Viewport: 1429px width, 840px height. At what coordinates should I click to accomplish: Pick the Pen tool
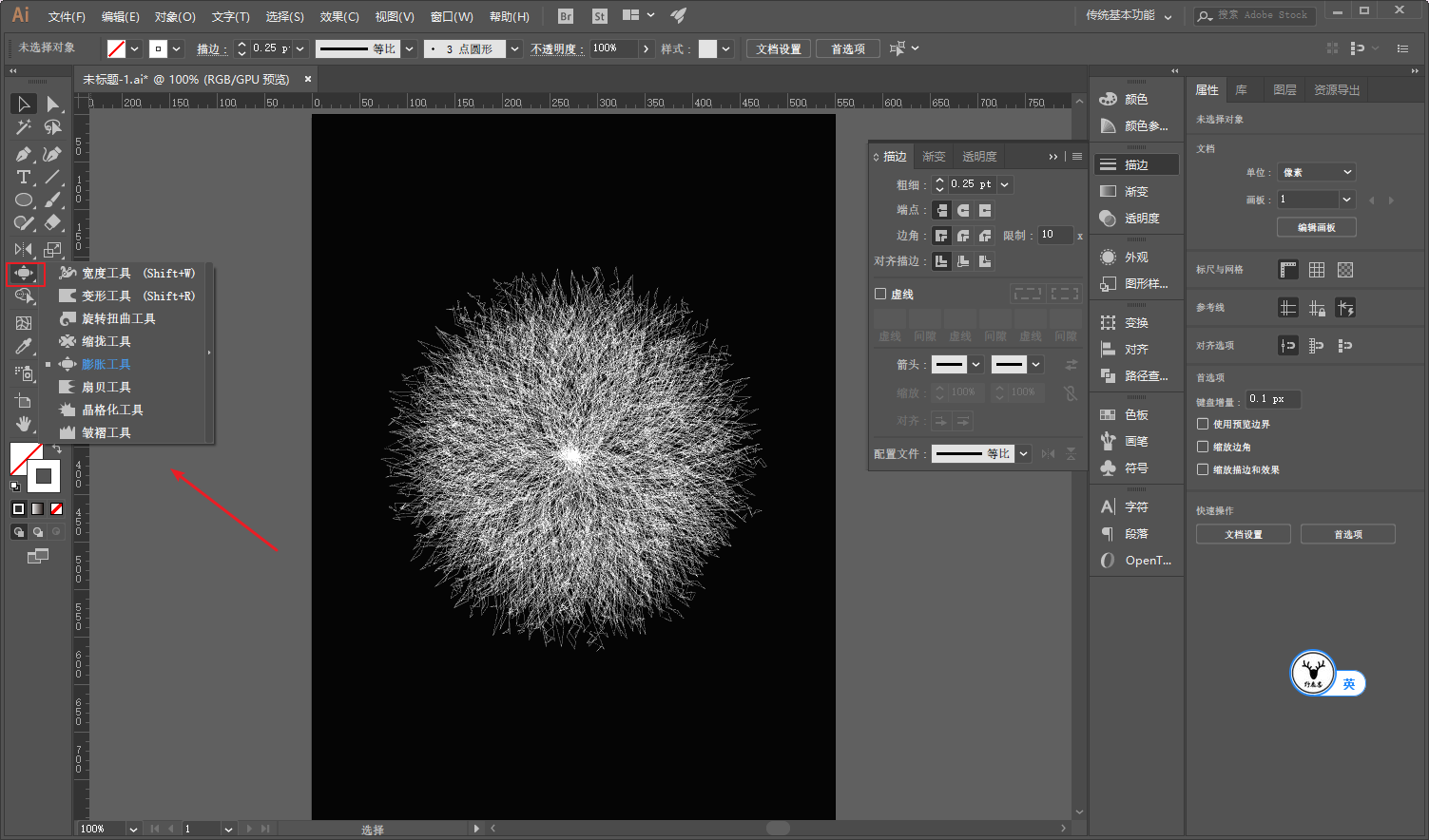(x=24, y=154)
